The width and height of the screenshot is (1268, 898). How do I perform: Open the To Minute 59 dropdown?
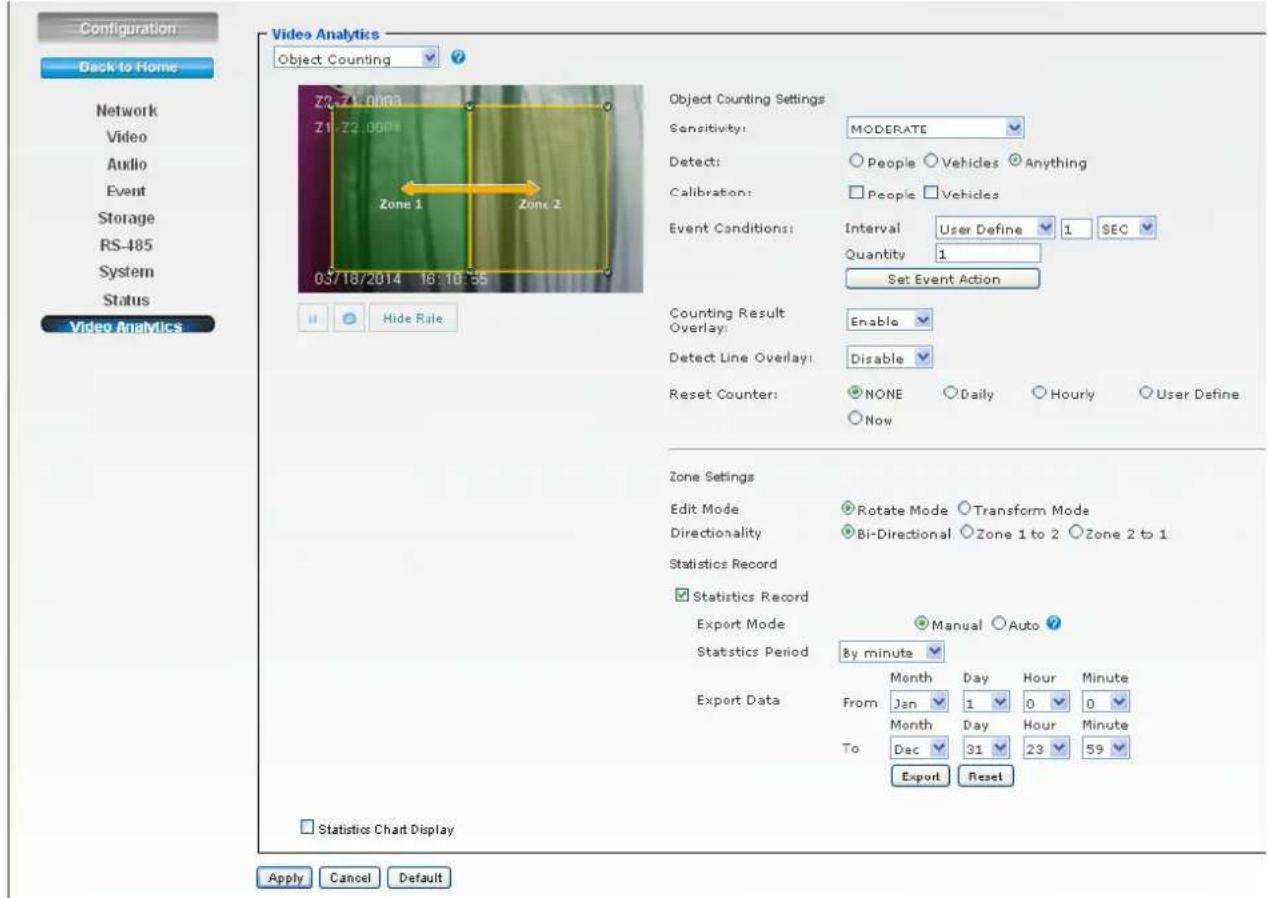click(1105, 750)
